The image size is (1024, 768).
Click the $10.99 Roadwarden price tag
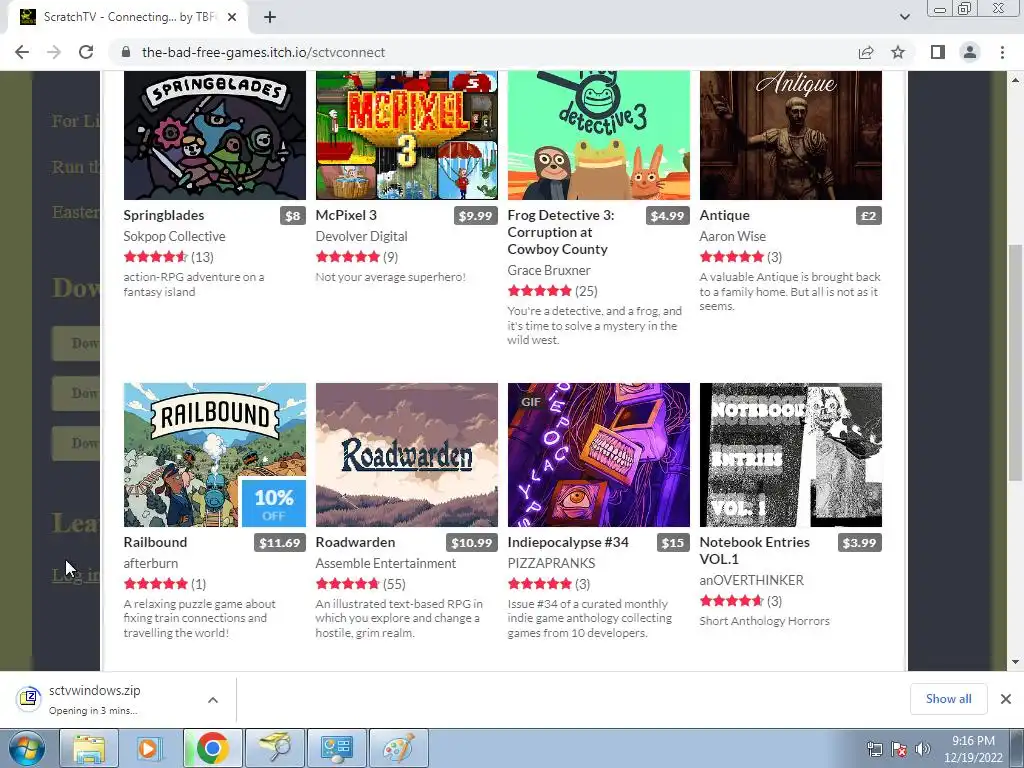pyautogui.click(x=472, y=543)
